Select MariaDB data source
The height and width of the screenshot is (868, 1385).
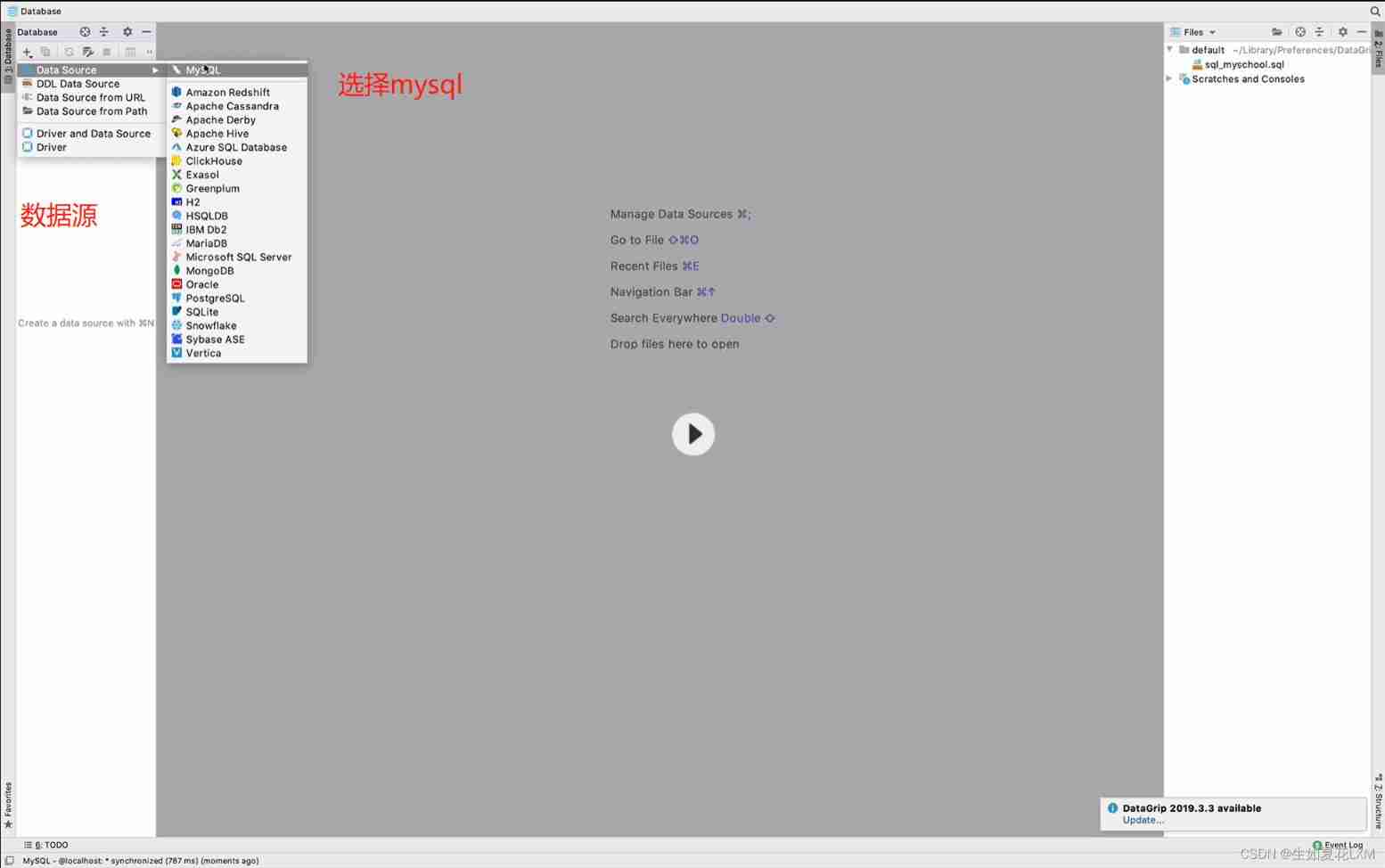(237, 243)
